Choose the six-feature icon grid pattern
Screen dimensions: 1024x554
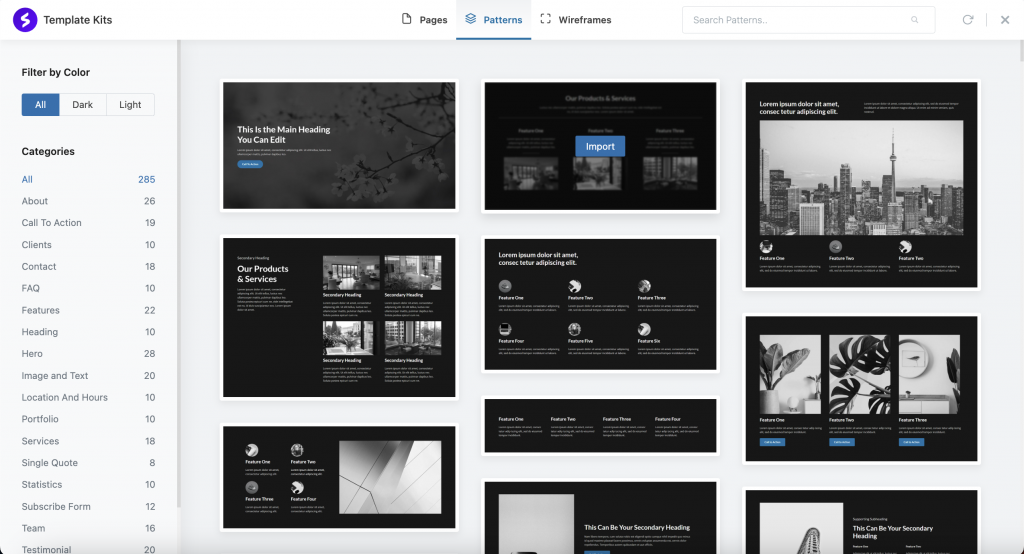pyautogui.click(x=600, y=304)
